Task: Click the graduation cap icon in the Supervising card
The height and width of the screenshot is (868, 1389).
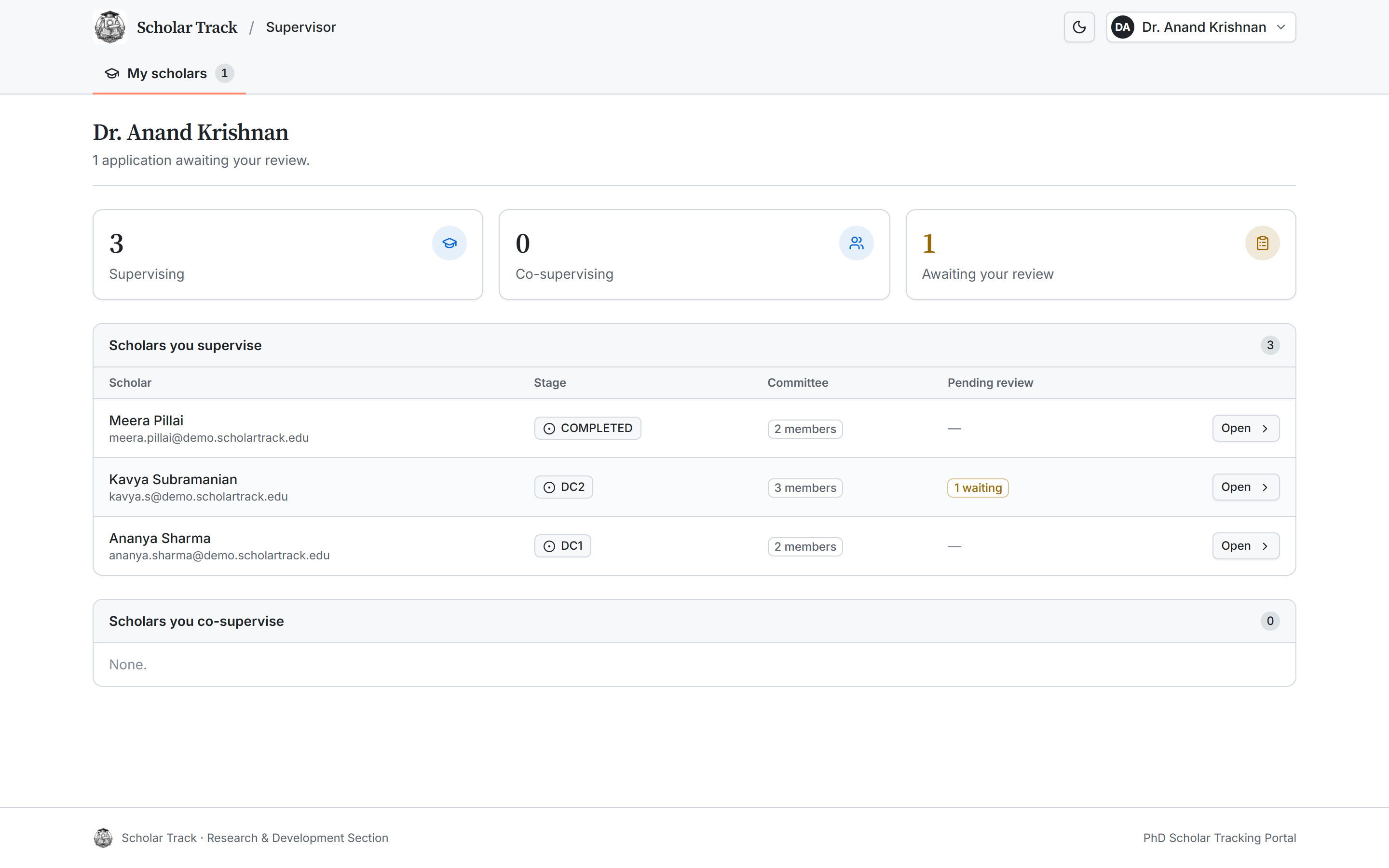Action: (449, 244)
